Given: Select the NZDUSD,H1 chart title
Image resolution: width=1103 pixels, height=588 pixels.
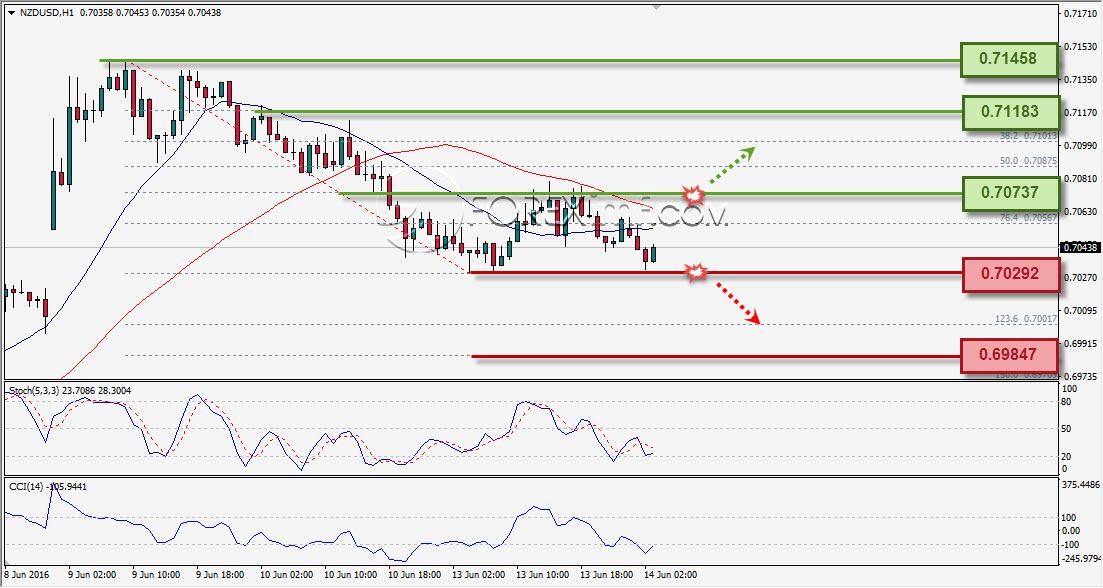Looking at the screenshot, I should (46, 13).
